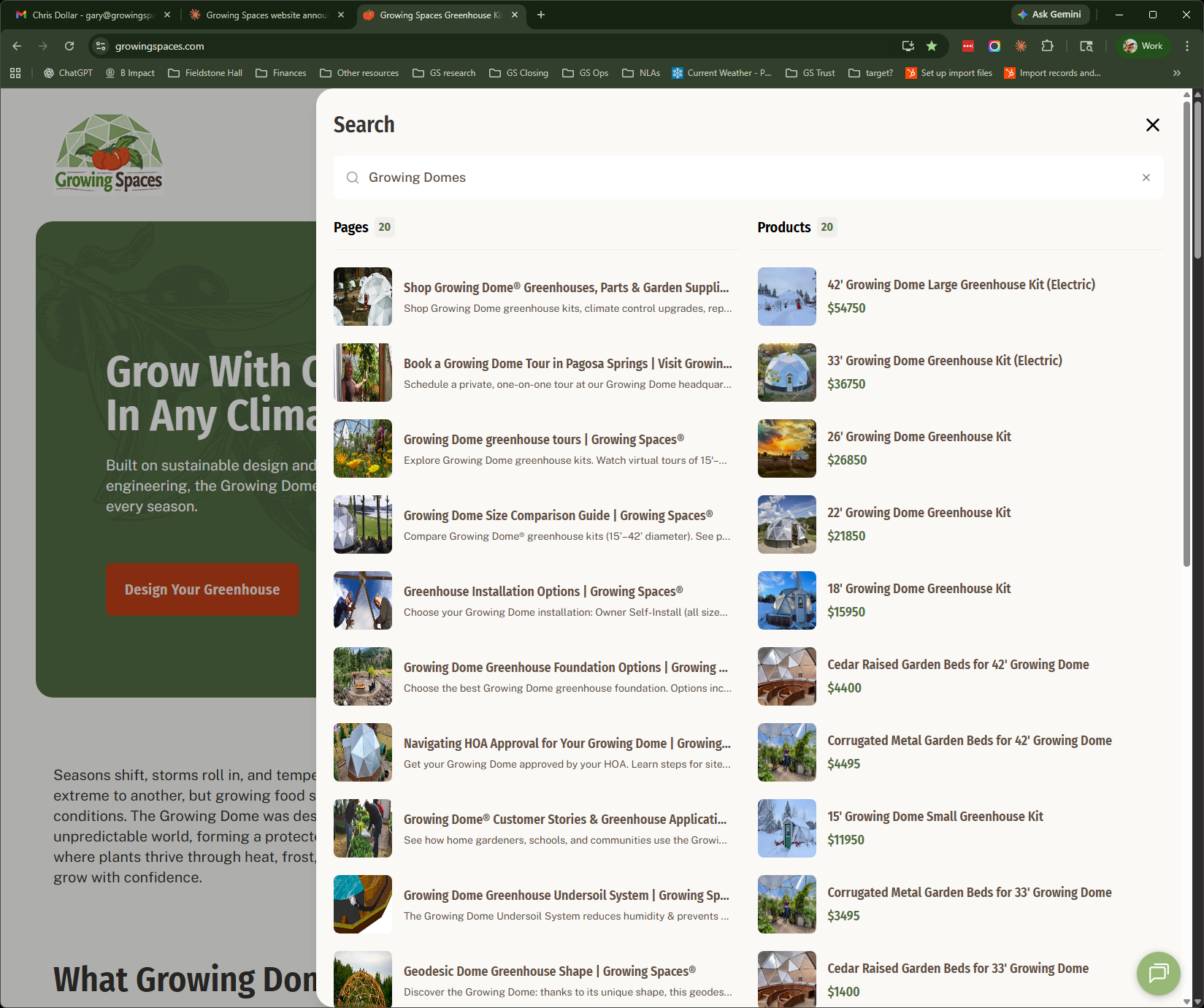Expand the NLAs bookmark folder
The width and height of the screenshot is (1204, 1008).
[x=641, y=73]
